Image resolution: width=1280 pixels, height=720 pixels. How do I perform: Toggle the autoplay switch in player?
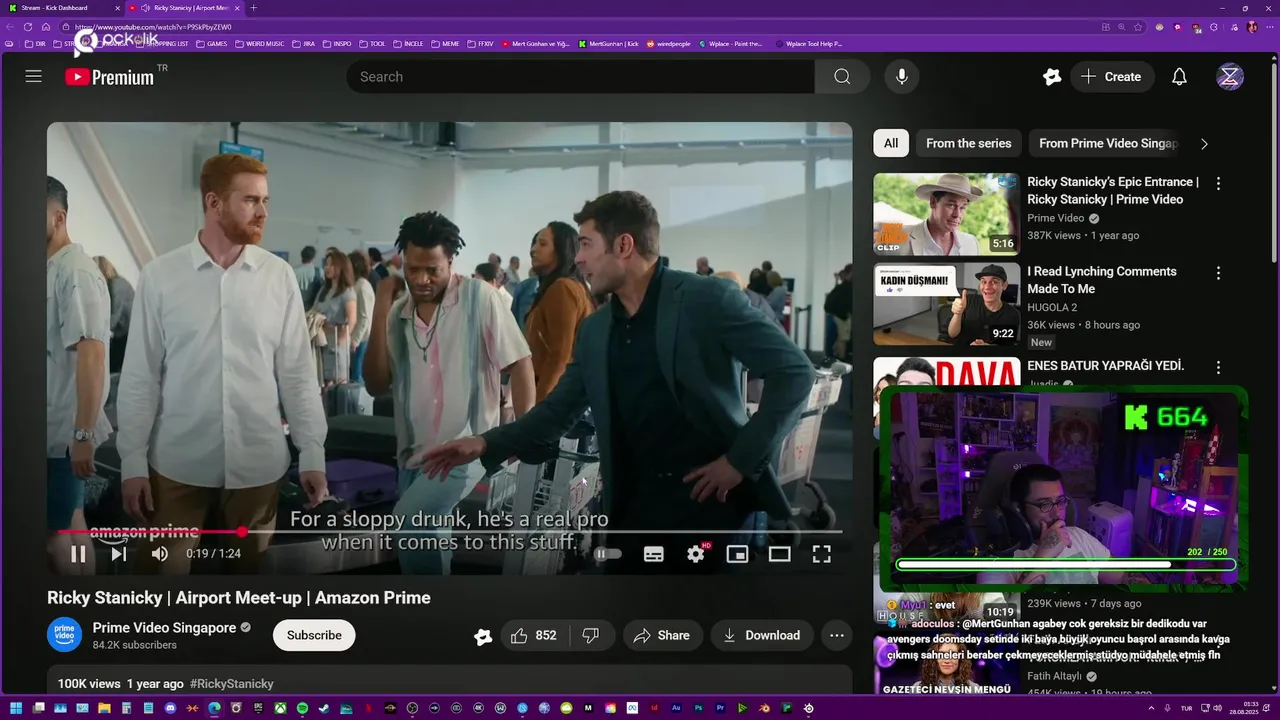(607, 554)
